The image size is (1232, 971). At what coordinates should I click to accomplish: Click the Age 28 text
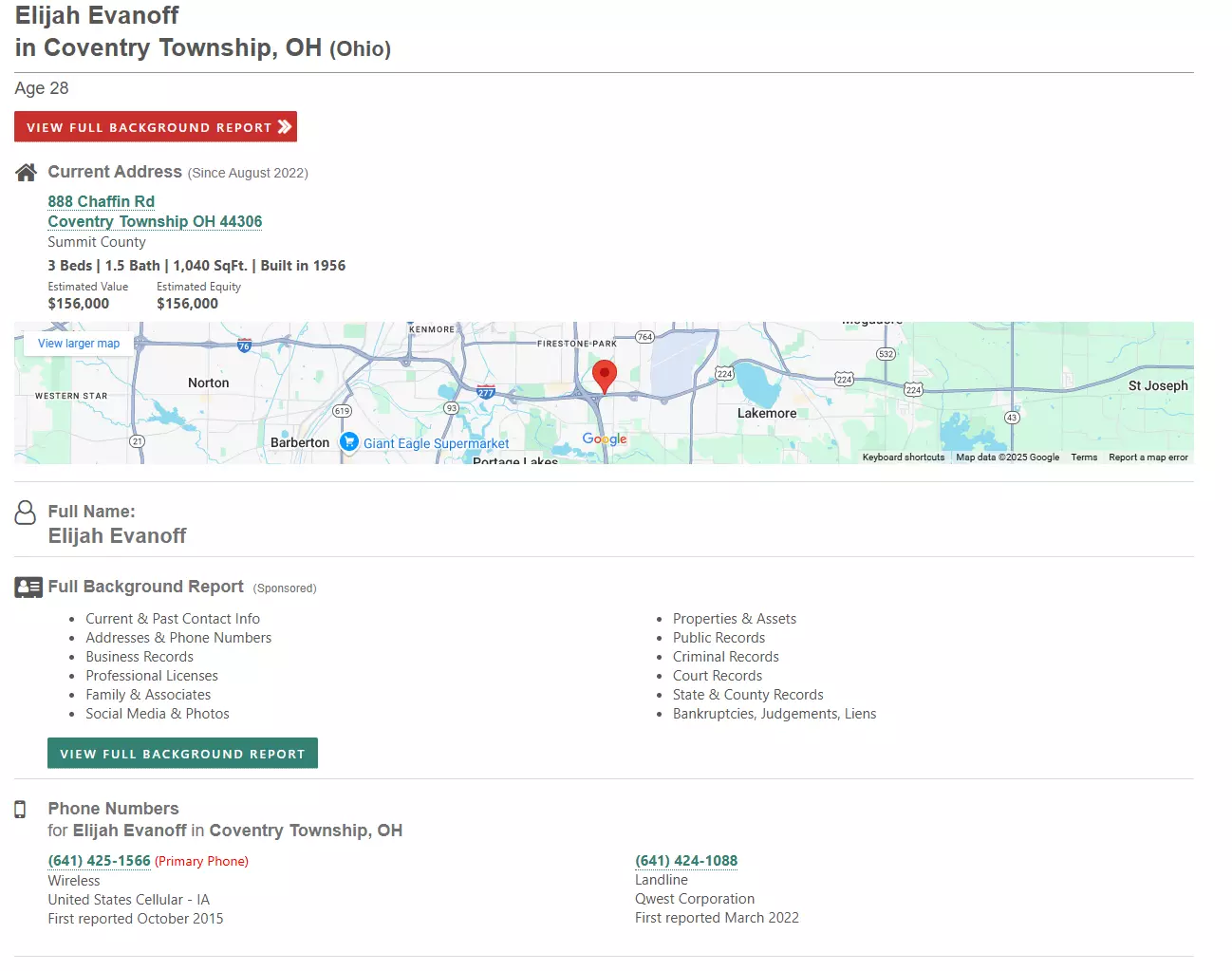click(42, 88)
